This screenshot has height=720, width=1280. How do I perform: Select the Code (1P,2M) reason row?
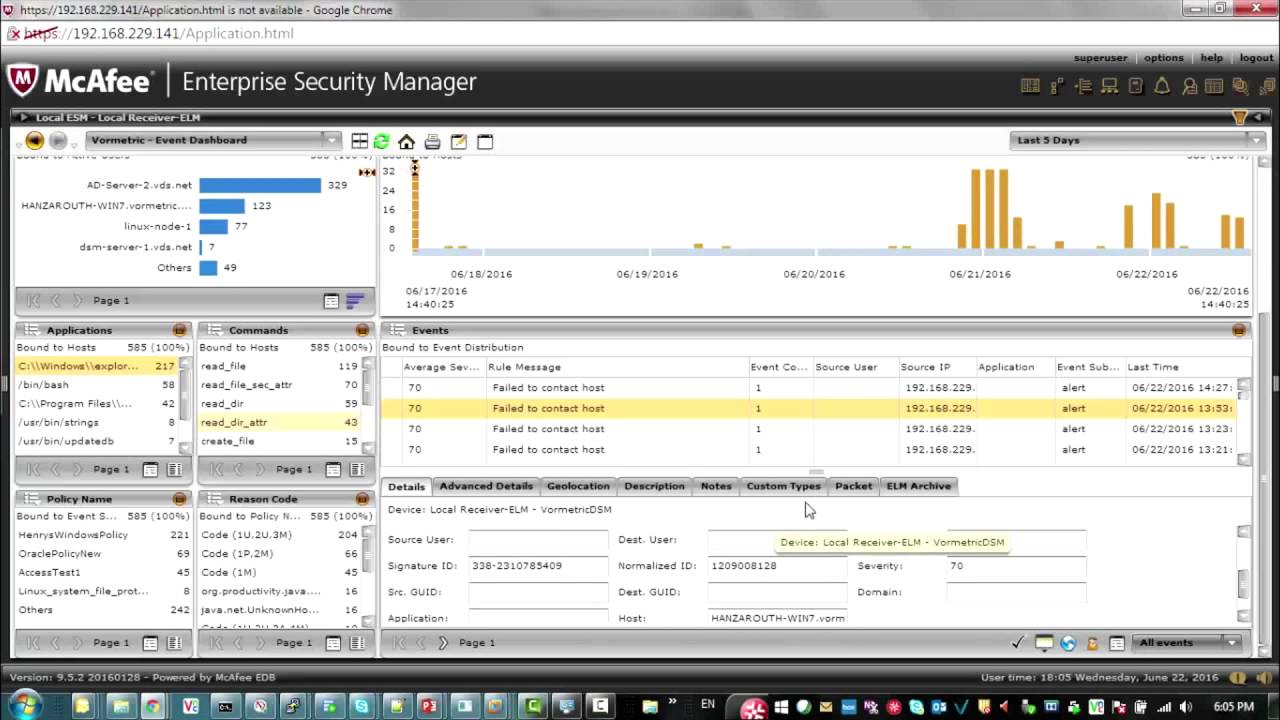pos(279,554)
